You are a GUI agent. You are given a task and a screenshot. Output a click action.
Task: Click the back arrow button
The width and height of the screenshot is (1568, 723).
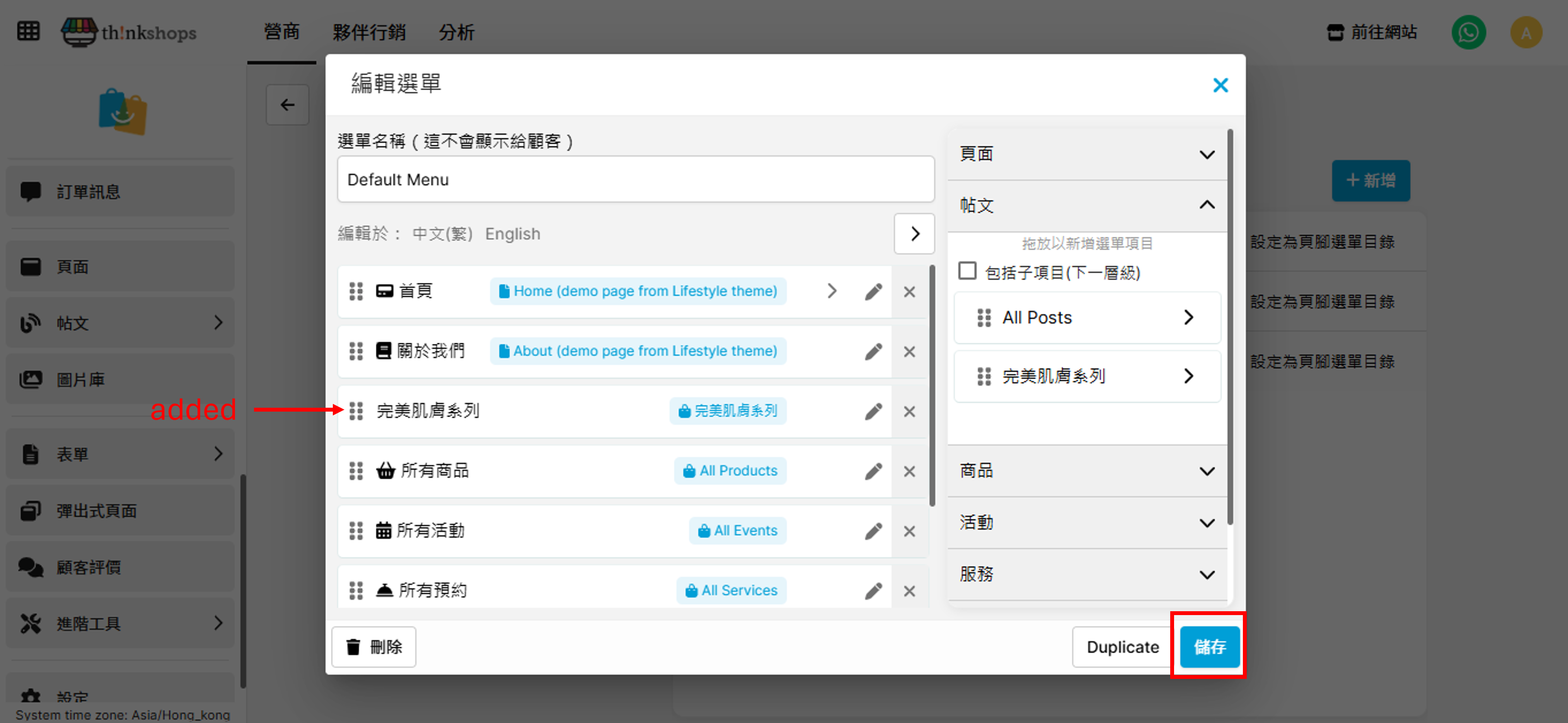(x=287, y=105)
